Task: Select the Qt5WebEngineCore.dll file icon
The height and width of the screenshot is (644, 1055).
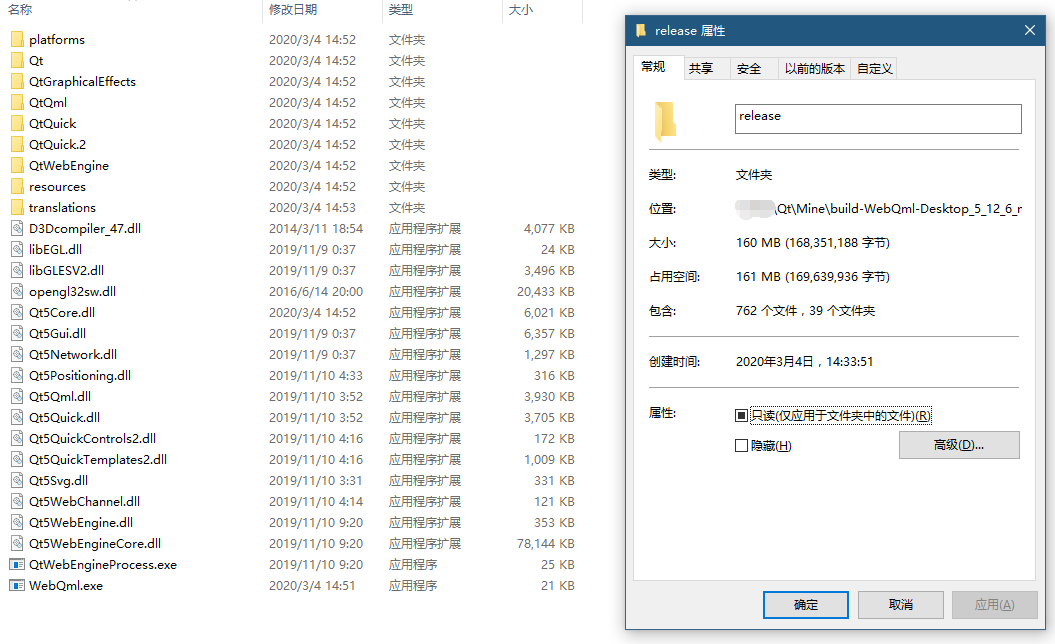Action: point(14,543)
